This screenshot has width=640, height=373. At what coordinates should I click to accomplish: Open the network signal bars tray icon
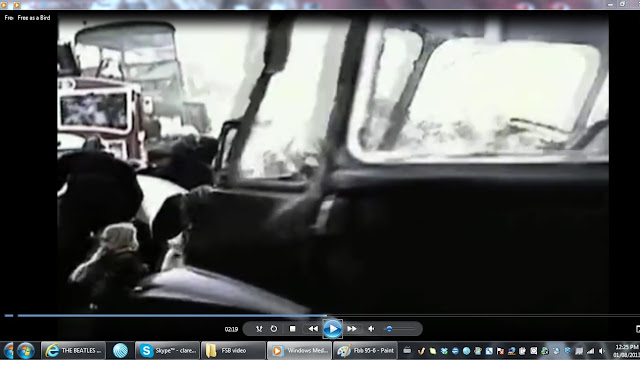tap(590, 351)
